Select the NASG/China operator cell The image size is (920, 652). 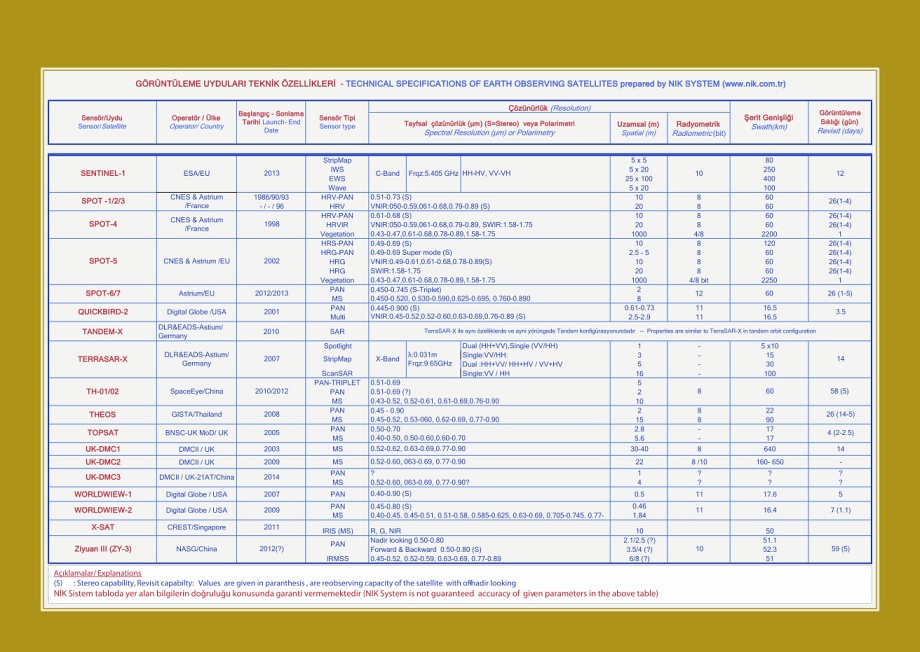197,549
